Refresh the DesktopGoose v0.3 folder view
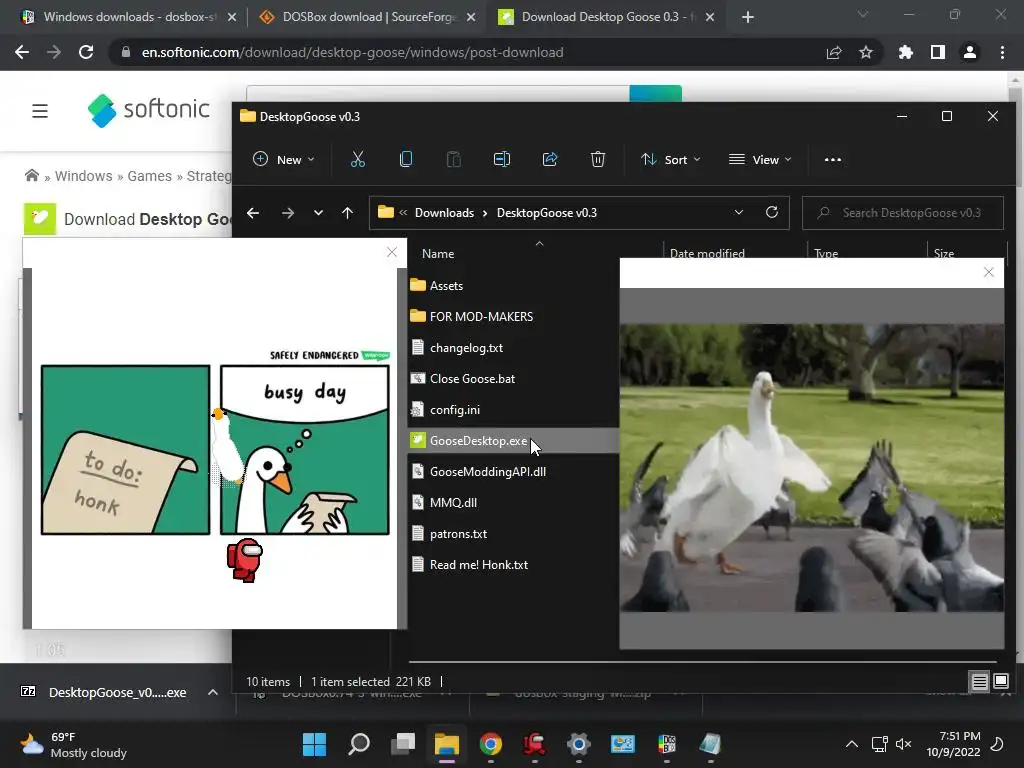Image resolution: width=1024 pixels, height=768 pixels. tap(772, 212)
